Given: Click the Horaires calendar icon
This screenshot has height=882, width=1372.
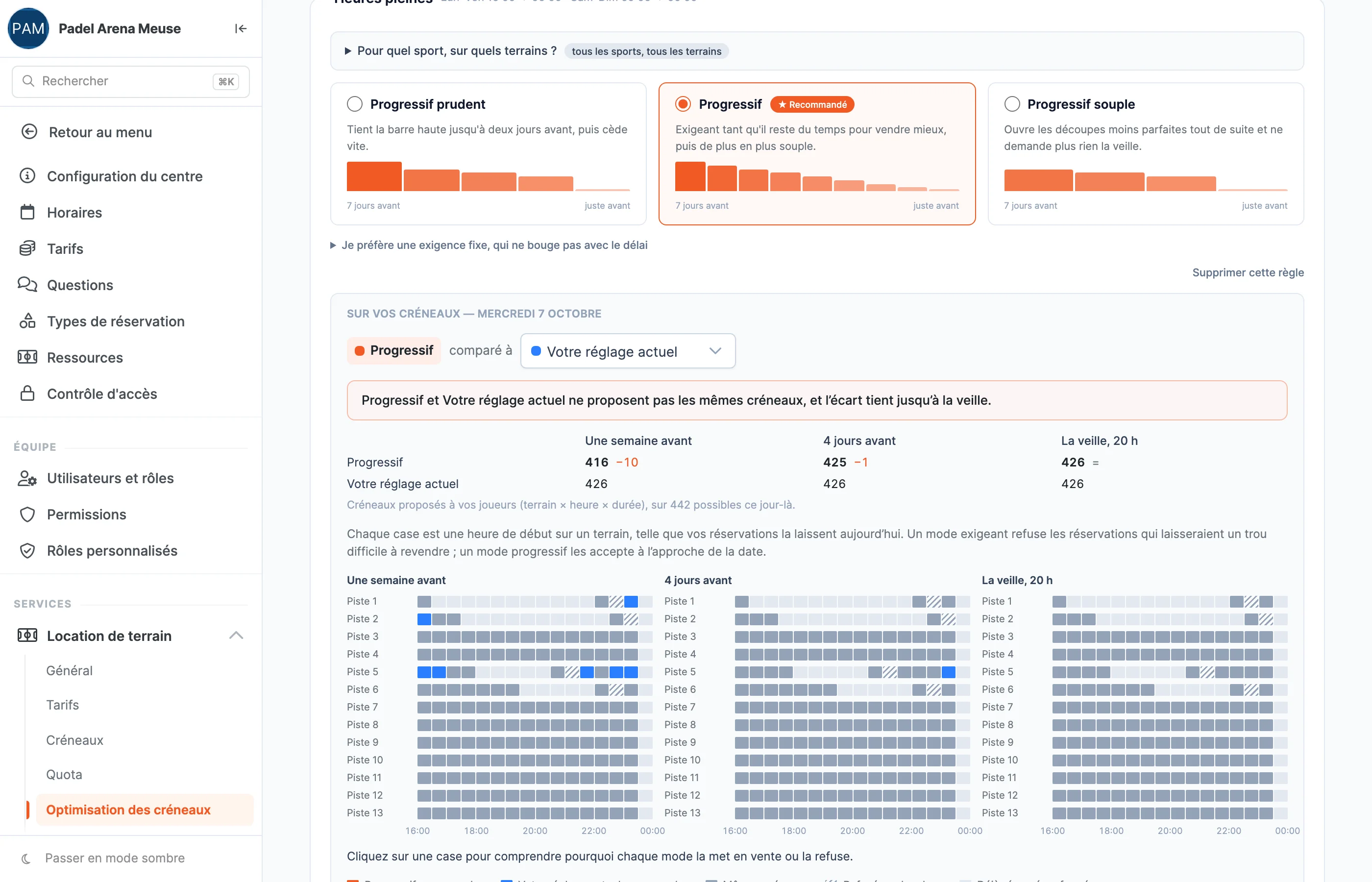Looking at the screenshot, I should [x=27, y=212].
